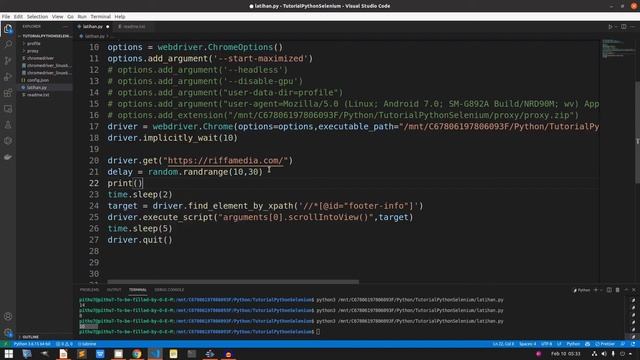Close the terminal panel

click(634, 290)
